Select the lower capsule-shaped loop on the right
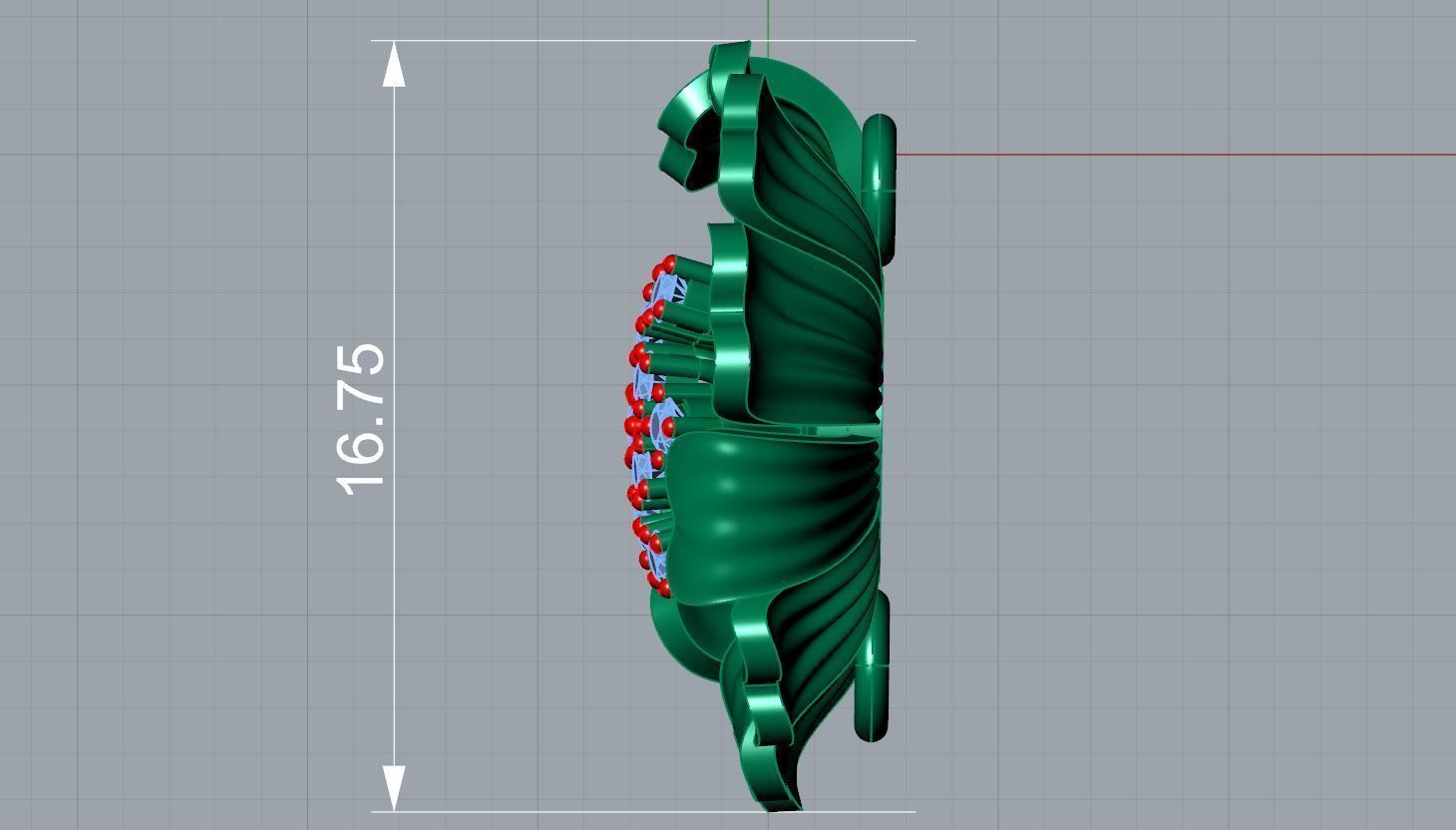This screenshot has width=1456, height=830. (x=873, y=666)
